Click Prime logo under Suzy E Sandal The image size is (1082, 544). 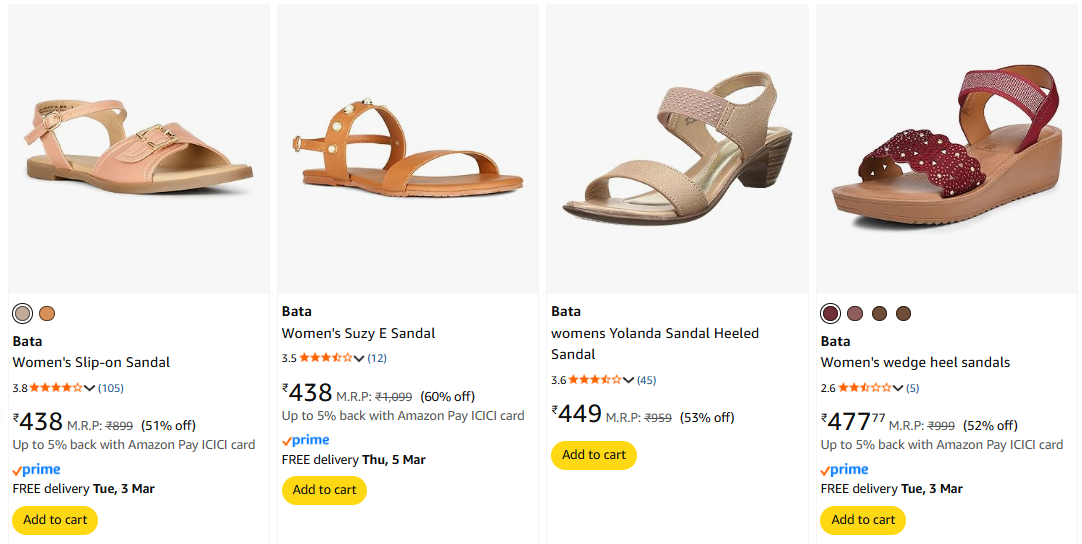306,440
